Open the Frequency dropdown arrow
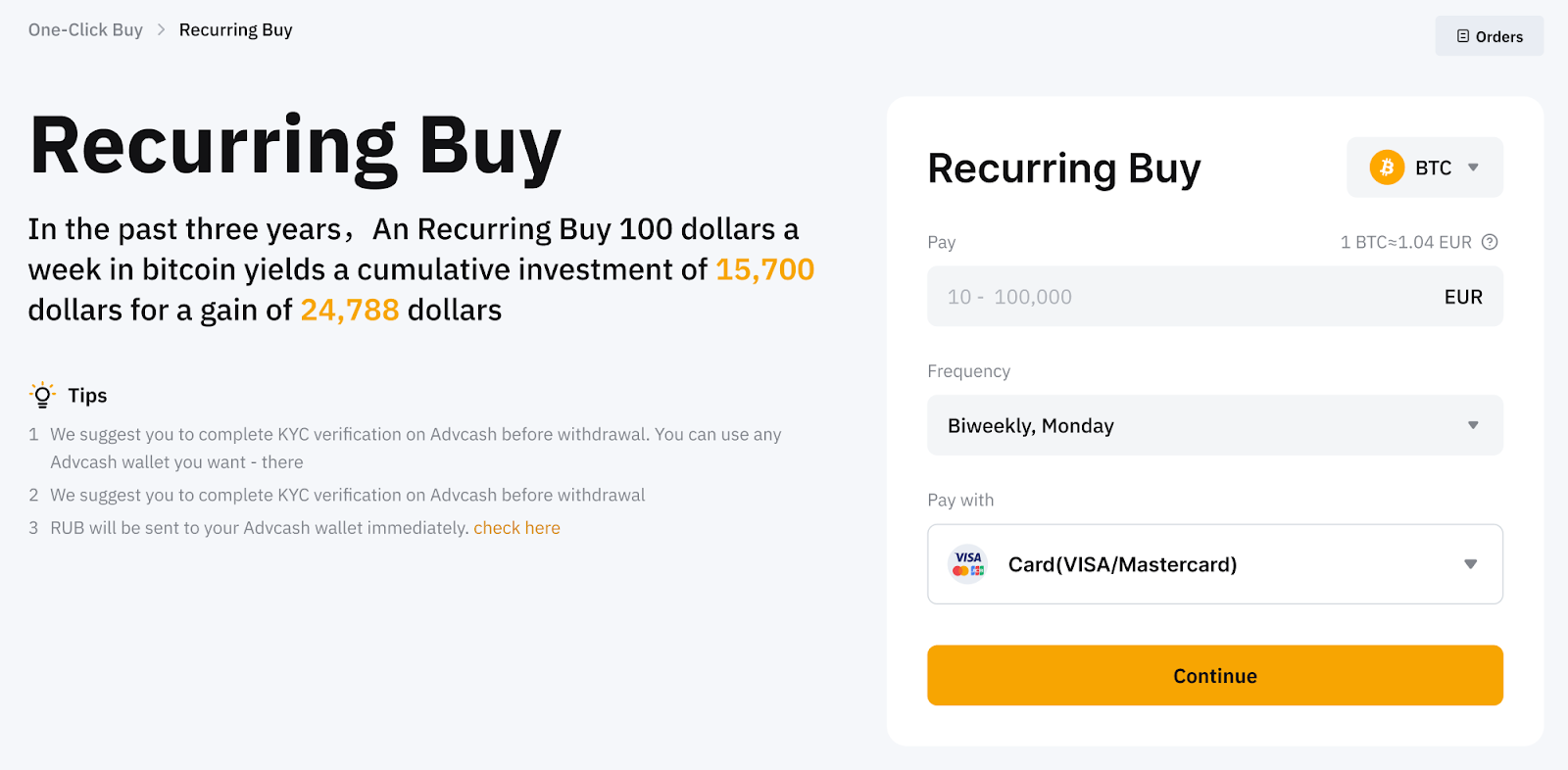The image size is (1568, 770). [1473, 425]
